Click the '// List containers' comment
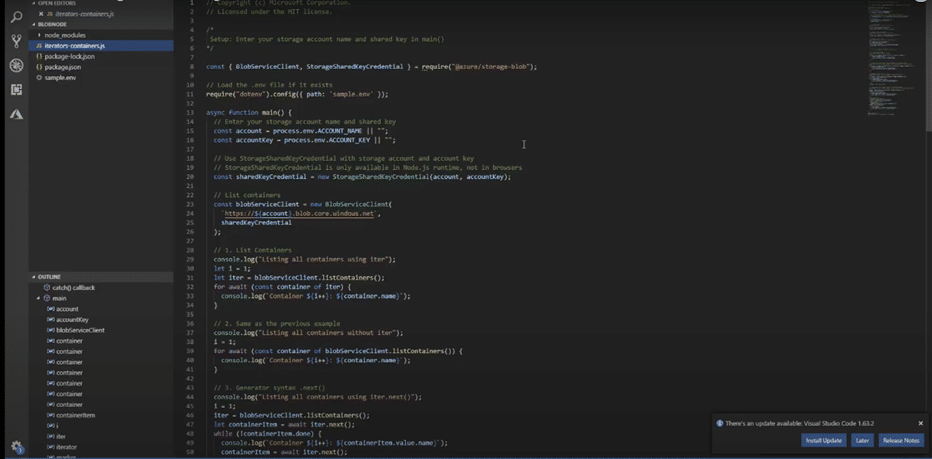932x459 pixels. pyautogui.click(x=247, y=195)
